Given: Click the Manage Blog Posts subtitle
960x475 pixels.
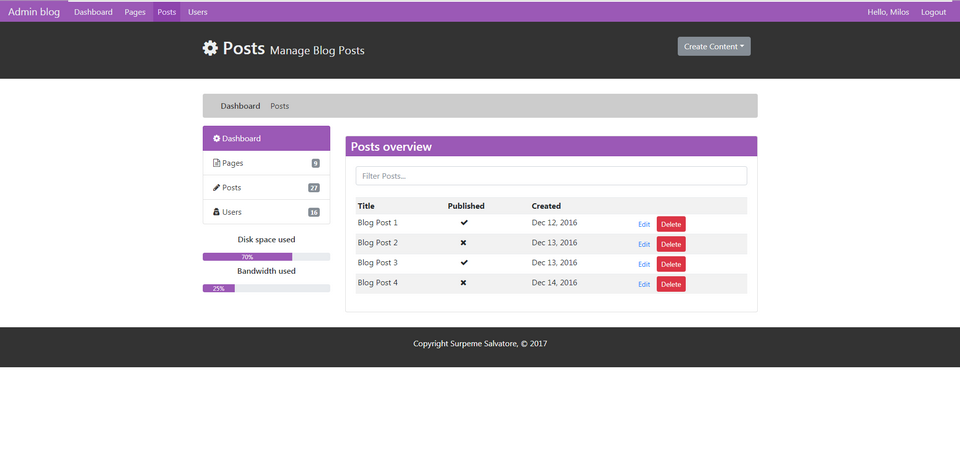Looking at the screenshot, I should [x=317, y=51].
